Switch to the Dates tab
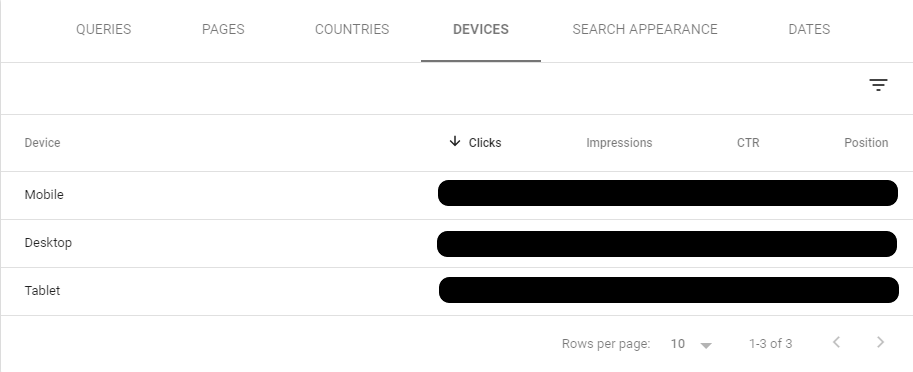 (809, 30)
